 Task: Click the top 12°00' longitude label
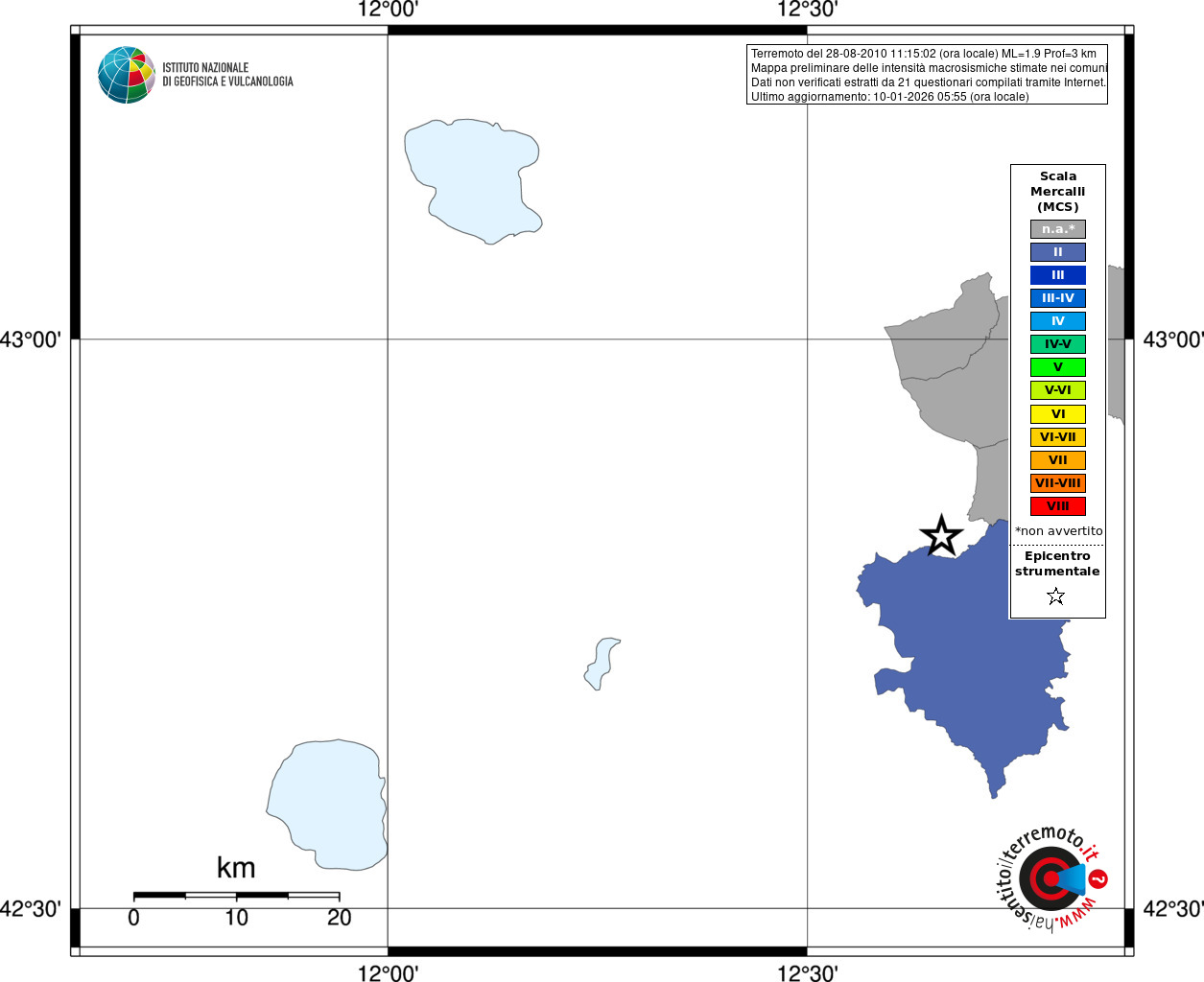(x=388, y=10)
